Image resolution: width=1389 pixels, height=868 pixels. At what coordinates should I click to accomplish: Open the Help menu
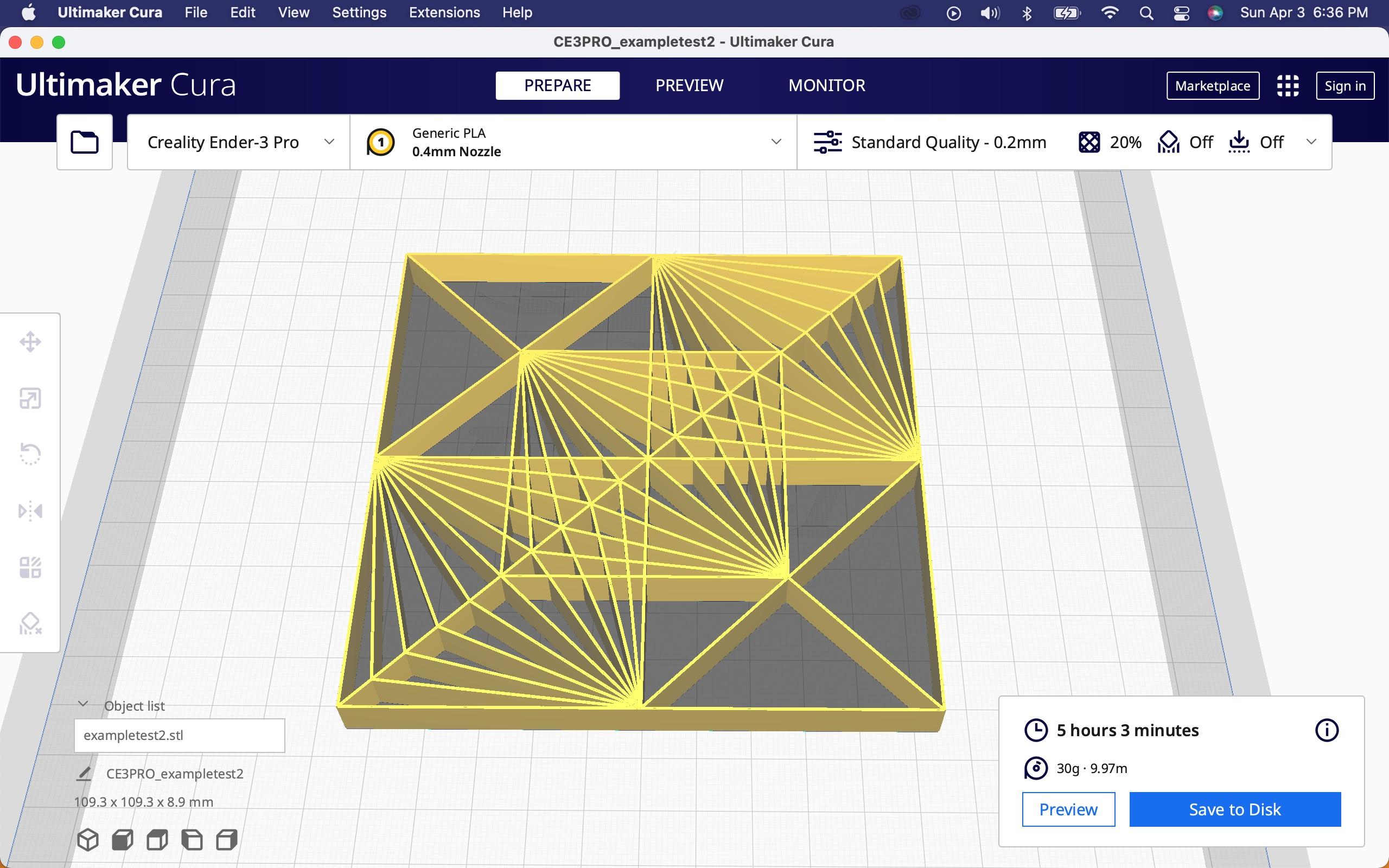point(517,12)
